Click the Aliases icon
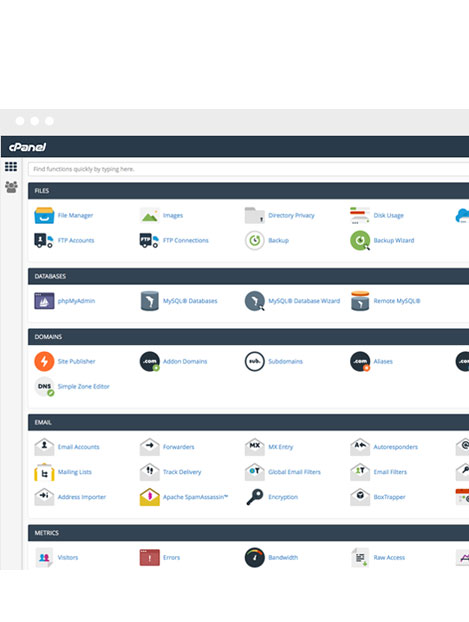The image size is (469, 622). click(360, 361)
